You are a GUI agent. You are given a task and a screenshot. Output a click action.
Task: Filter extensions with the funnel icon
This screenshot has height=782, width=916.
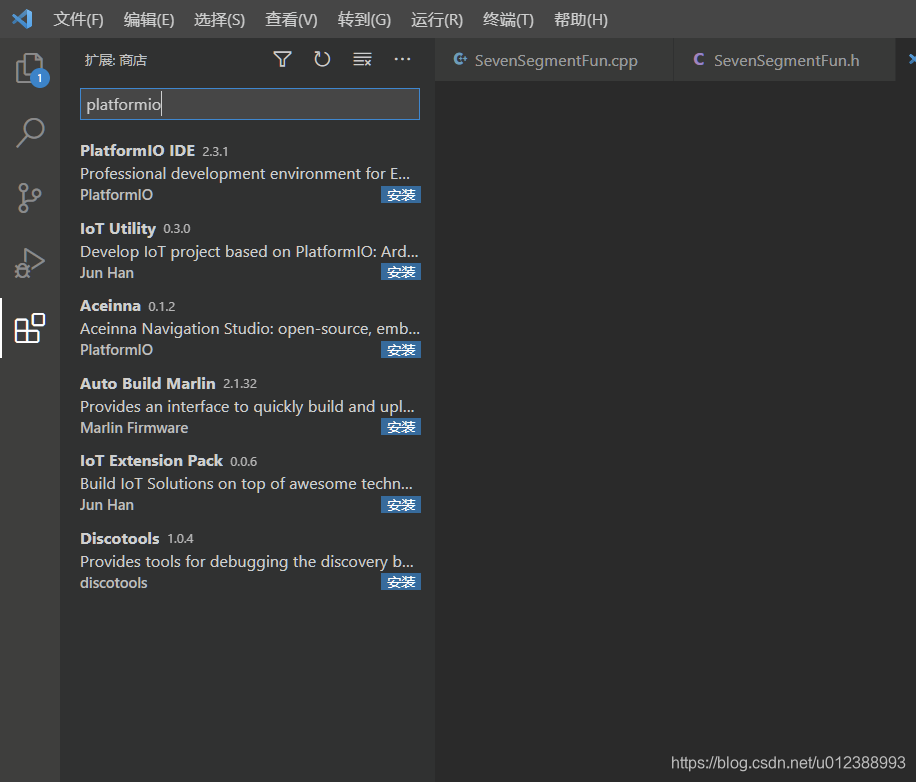tap(282, 60)
